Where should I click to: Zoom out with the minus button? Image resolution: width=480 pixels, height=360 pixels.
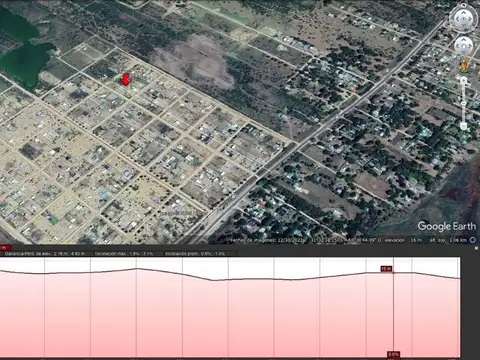coord(464,126)
